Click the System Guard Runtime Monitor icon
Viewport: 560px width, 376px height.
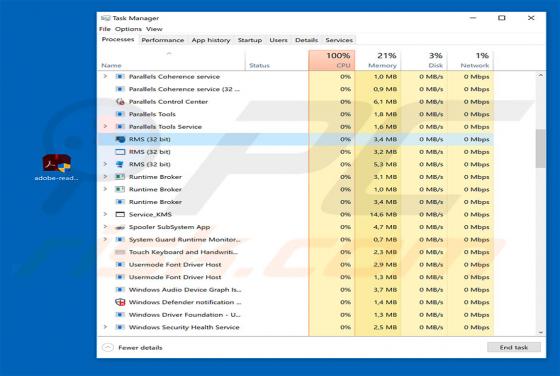[x=120, y=240]
